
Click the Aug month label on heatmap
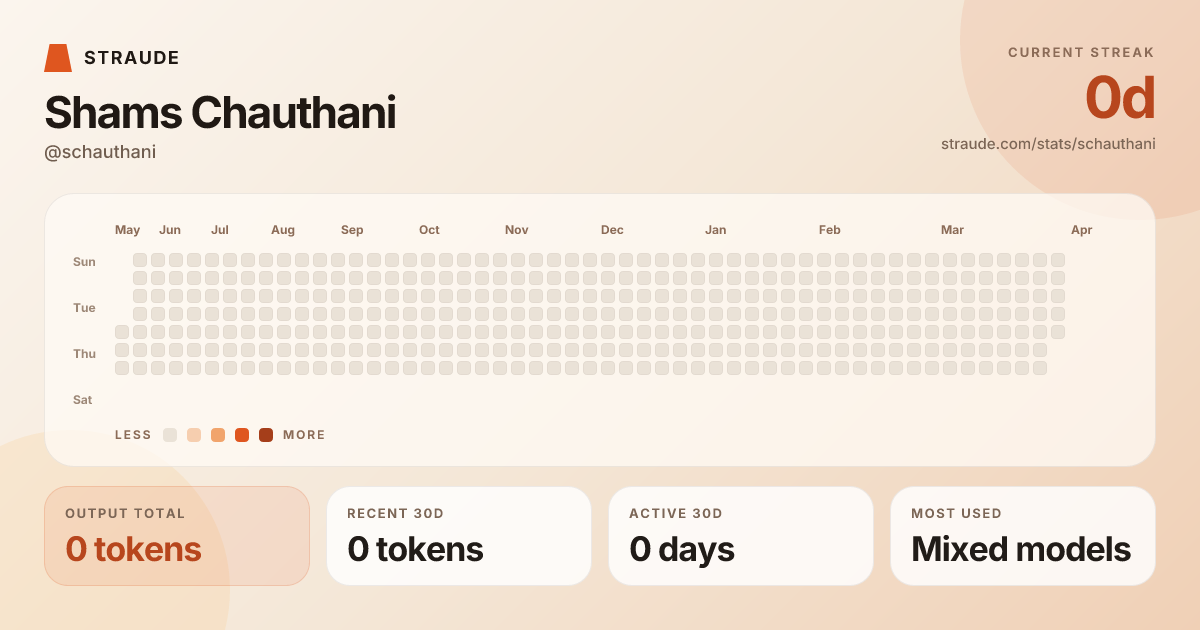[283, 230]
